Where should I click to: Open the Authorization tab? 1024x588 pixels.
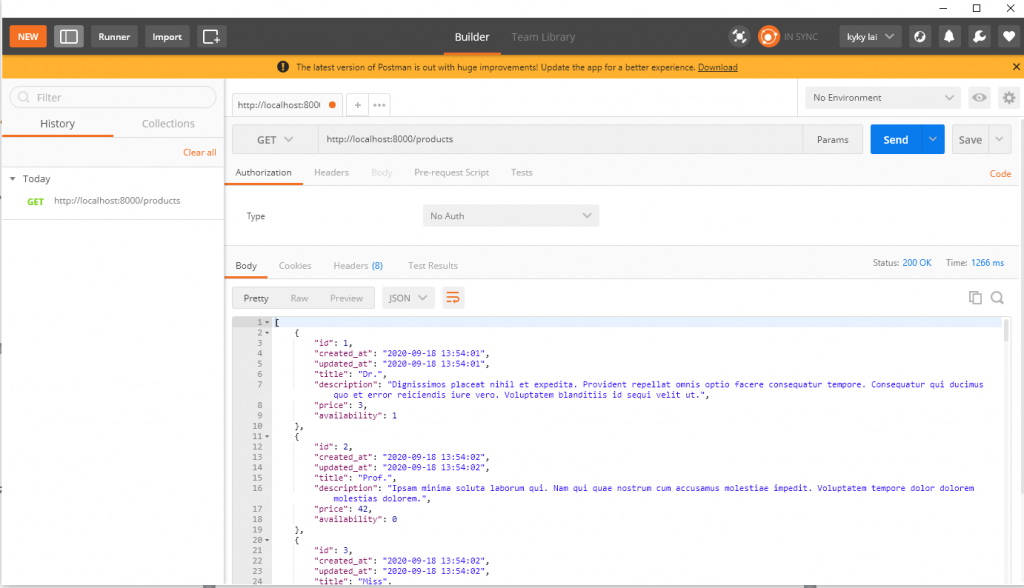tap(263, 172)
